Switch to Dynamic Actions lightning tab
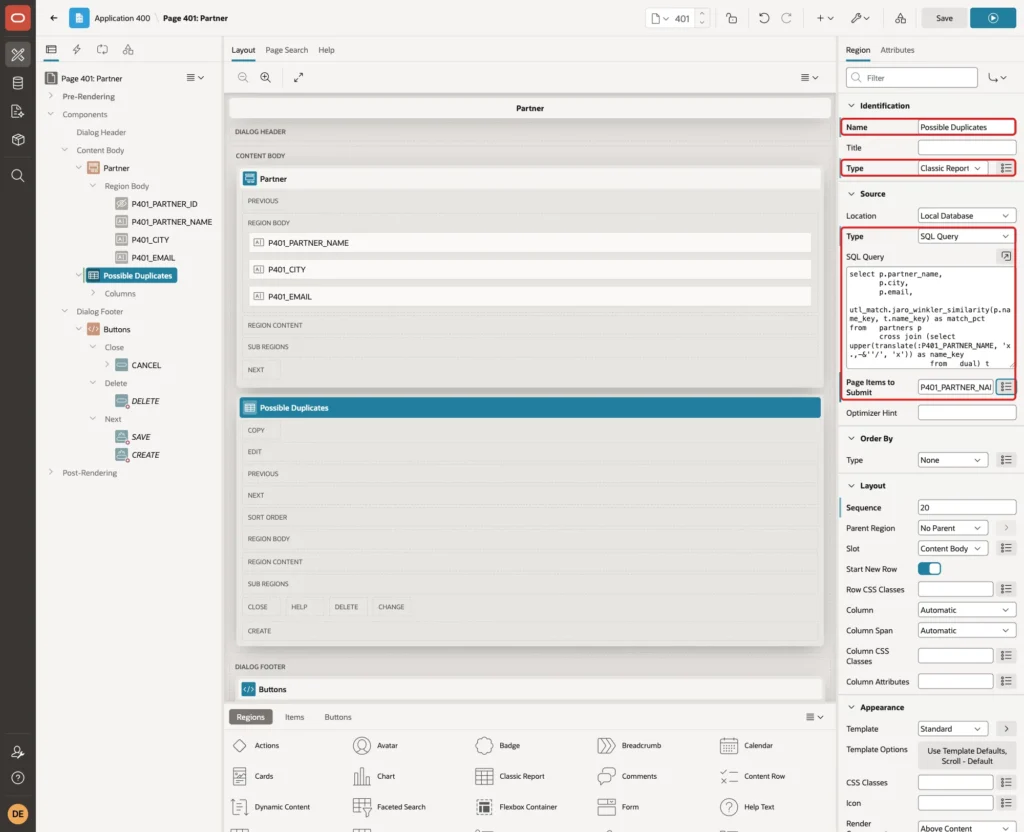Image resolution: width=1024 pixels, height=832 pixels. click(76, 50)
